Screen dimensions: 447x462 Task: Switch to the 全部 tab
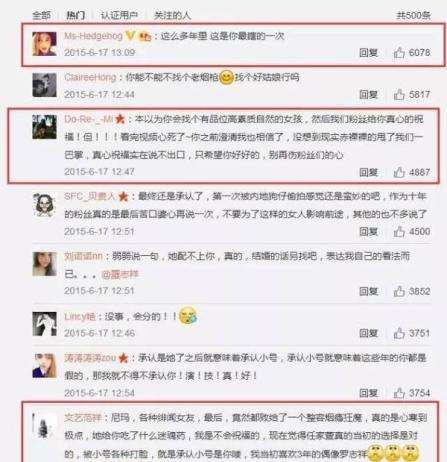[42, 15]
